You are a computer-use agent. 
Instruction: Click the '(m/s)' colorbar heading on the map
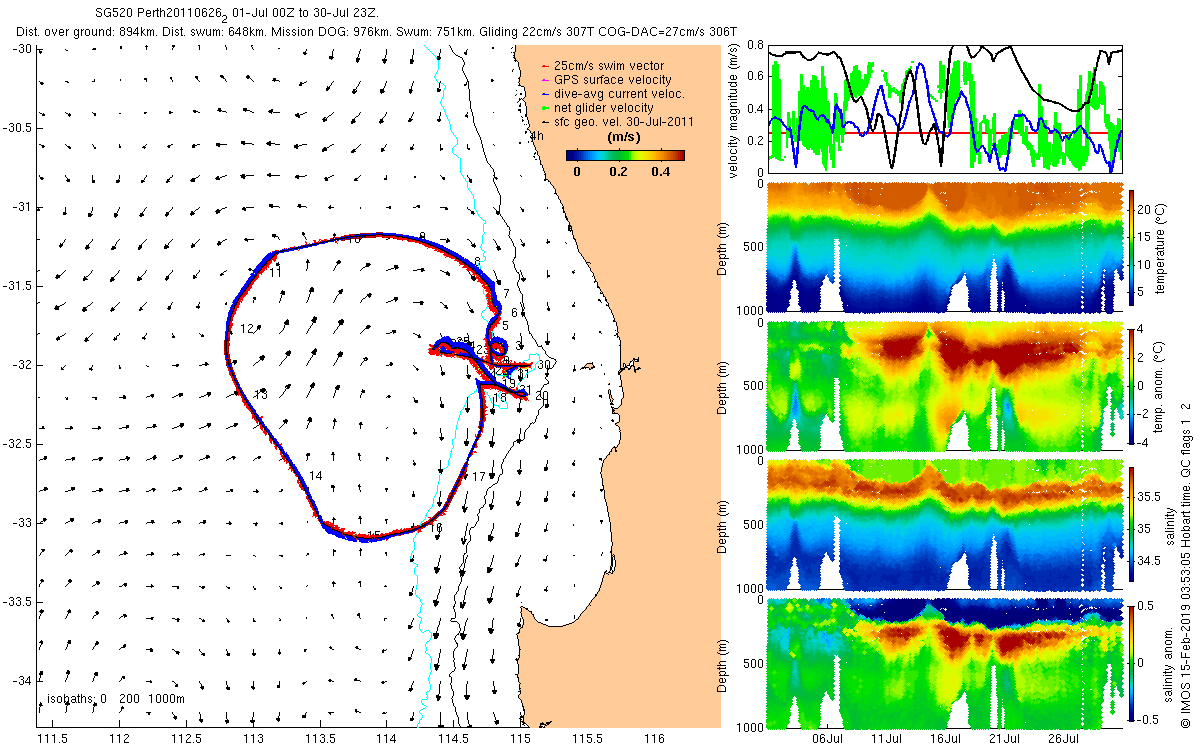(625, 137)
